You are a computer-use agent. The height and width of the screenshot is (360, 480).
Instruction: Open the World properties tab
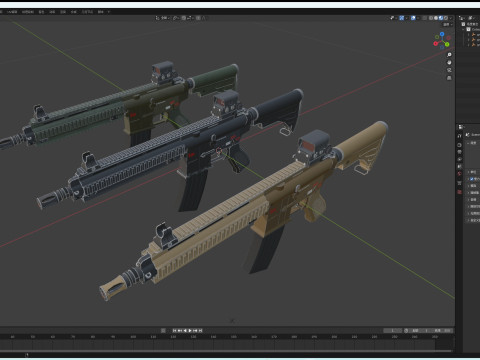coord(459,173)
